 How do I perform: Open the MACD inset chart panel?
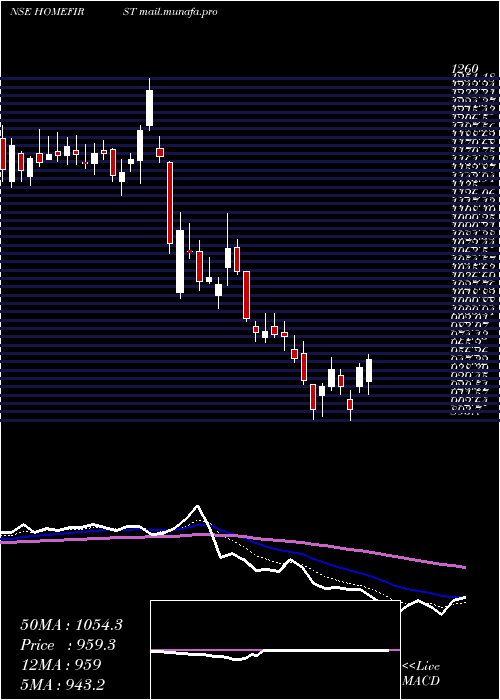(275, 650)
